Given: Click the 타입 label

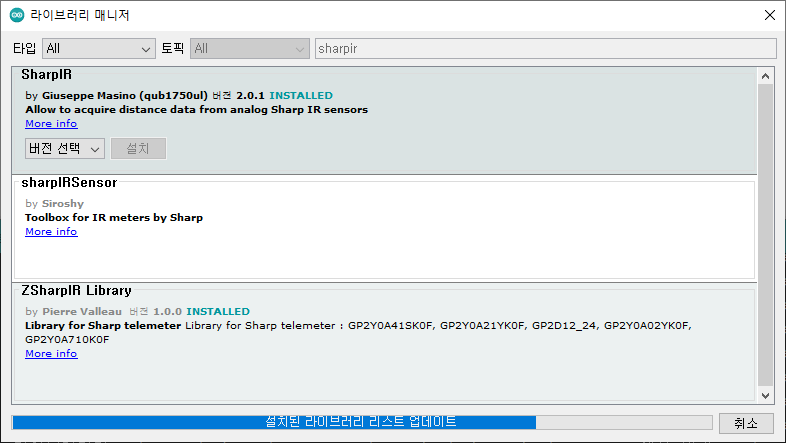Looking at the screenshot, I should click(24, 49).
